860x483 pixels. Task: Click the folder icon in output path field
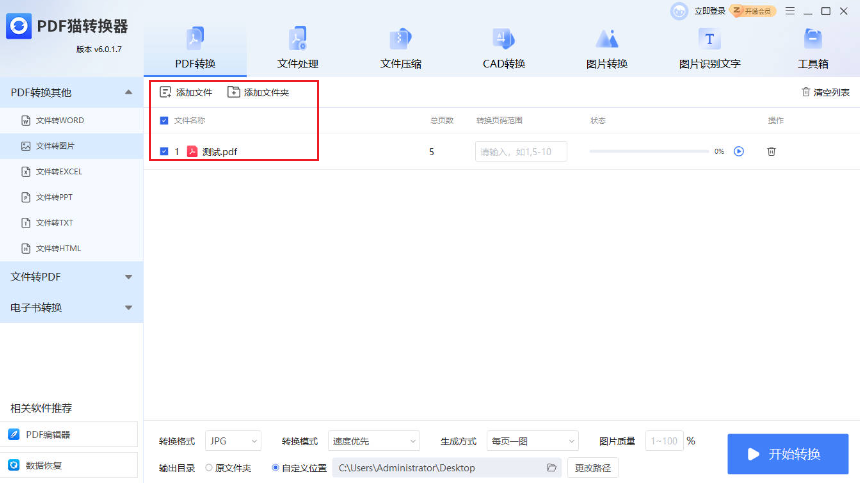(x=552, y=467)
